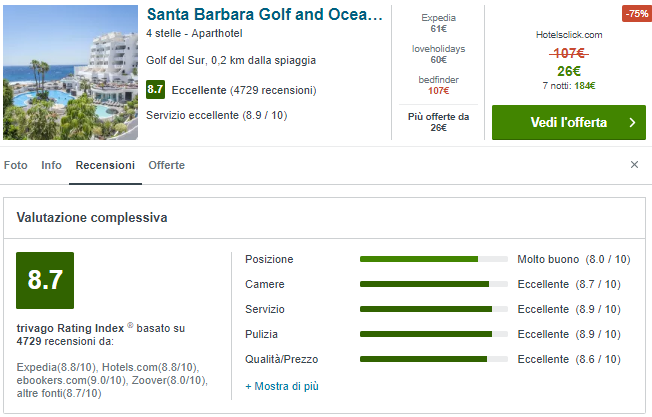Expand more ratings with Mostra di più
The image size is (652, 417).
pos(282,385)
